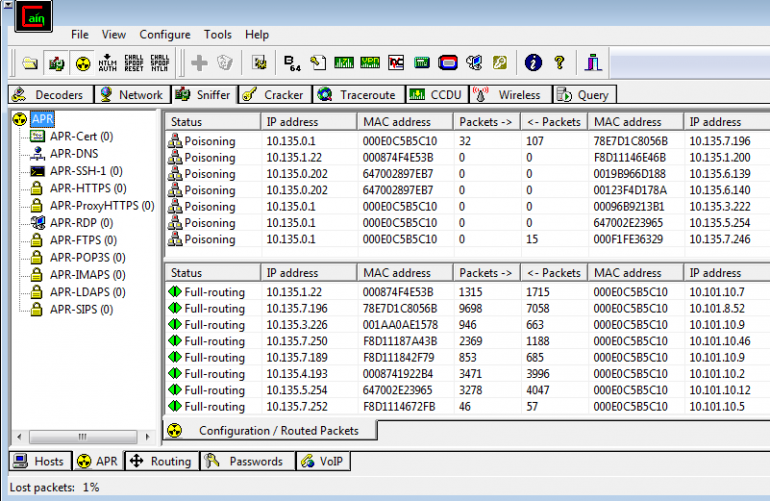Select Full-routing row for 10.135.4.193

coord(467,374)
